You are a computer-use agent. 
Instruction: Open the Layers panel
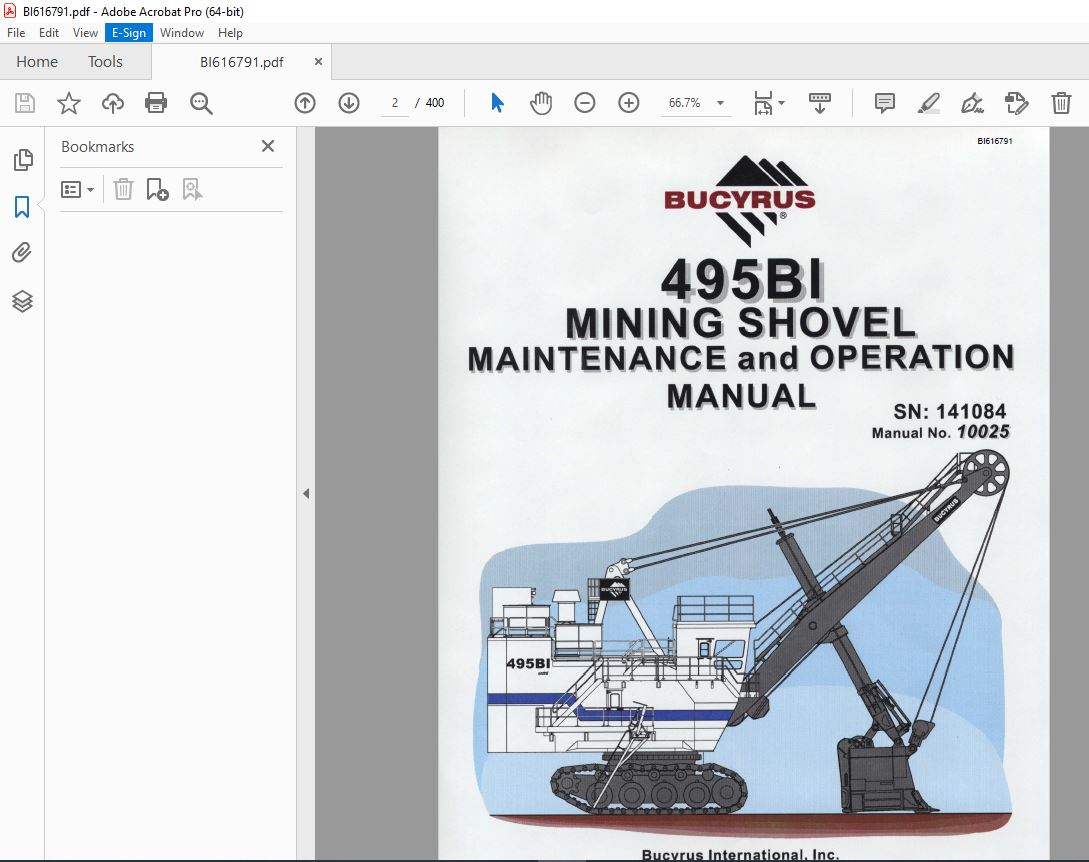tap(22, 301)
